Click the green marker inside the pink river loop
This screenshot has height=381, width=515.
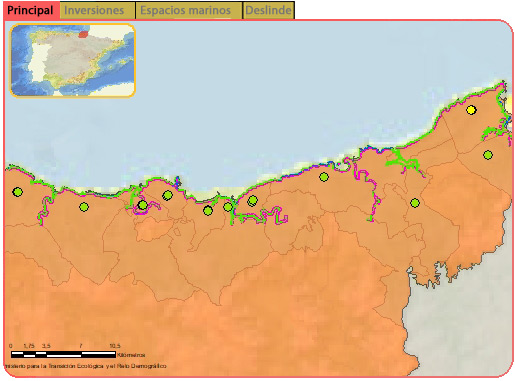[143, 205]
